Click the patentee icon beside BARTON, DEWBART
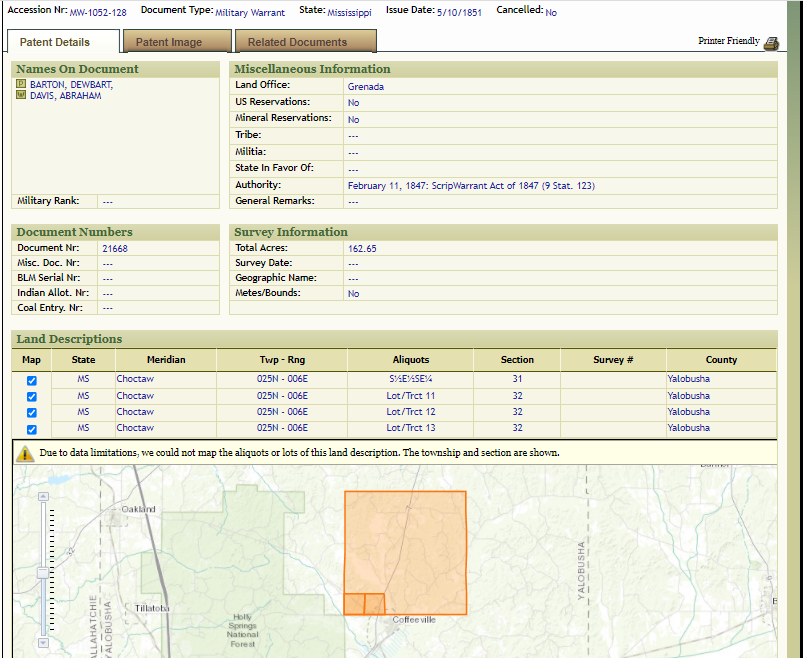This screenshot has height=658, width=803. tap(21, 85)
